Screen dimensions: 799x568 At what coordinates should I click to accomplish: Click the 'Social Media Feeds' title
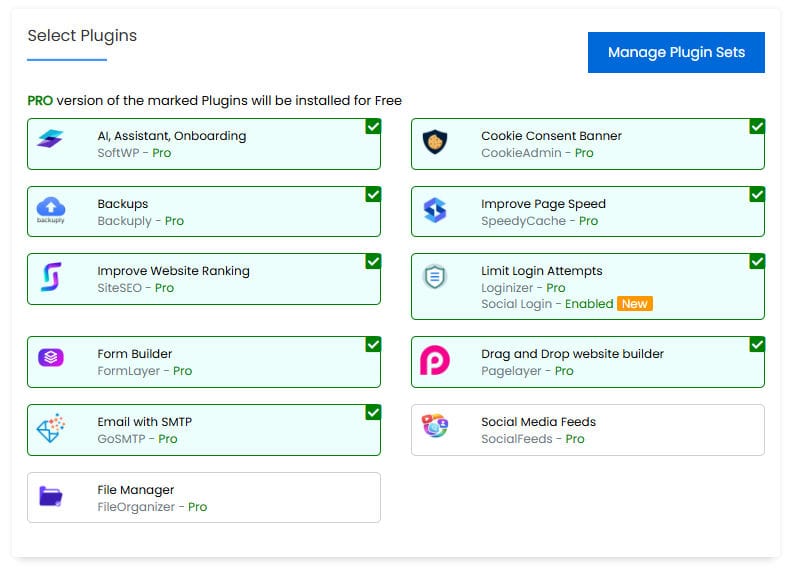(x=538, y=422)
